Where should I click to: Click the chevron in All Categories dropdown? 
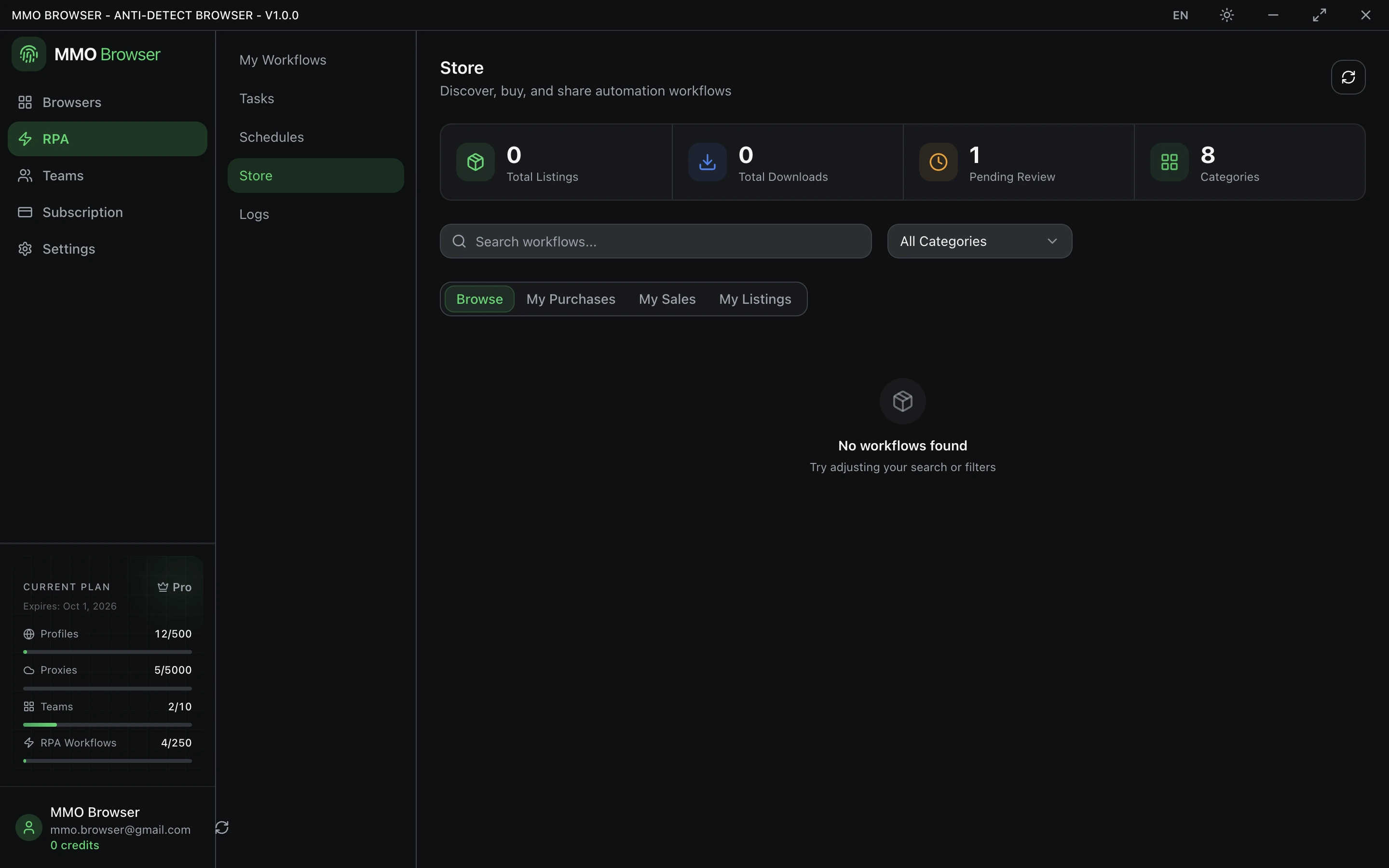point(1052,241)
